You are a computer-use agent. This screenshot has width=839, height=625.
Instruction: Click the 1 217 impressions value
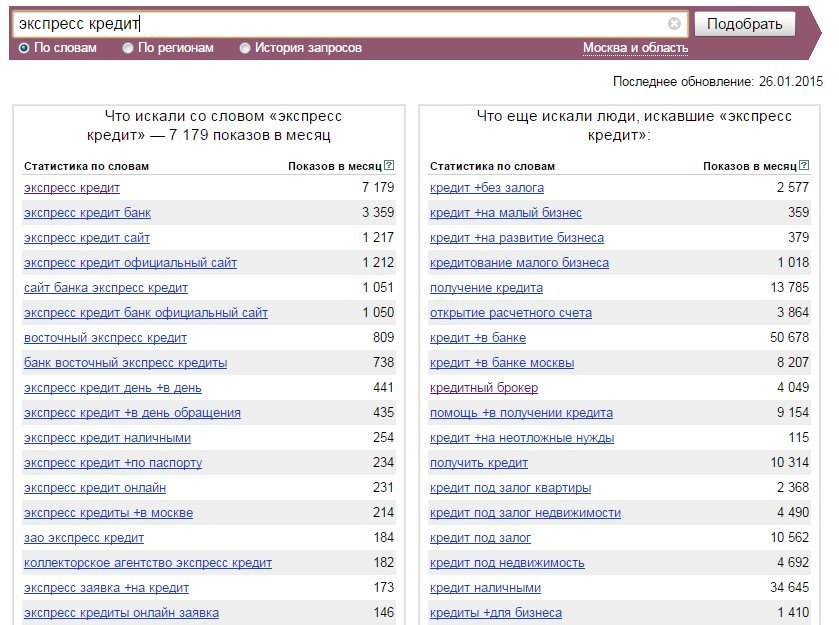click(x=378, y=237)
